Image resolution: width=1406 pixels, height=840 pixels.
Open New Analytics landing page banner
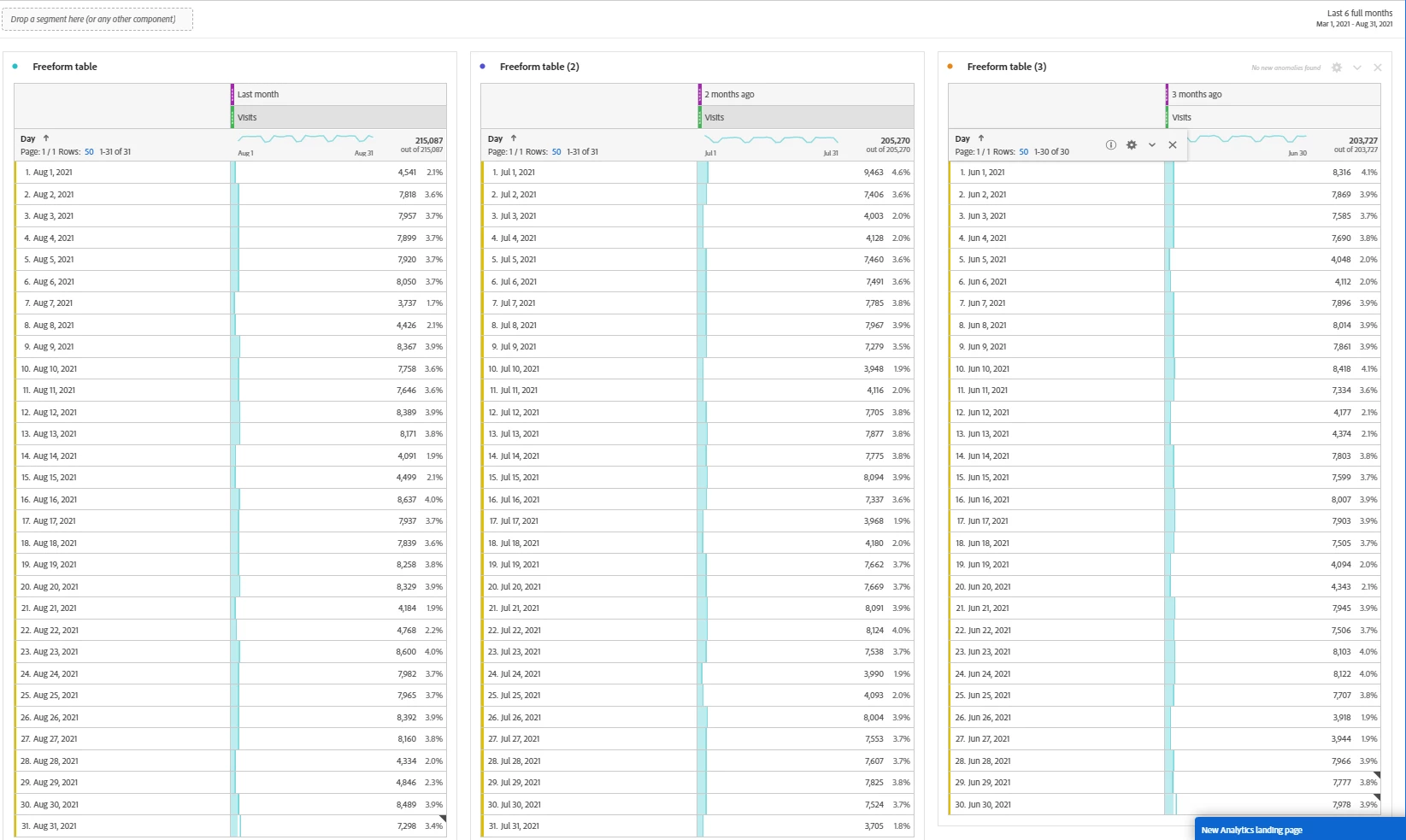(1300, 830)
